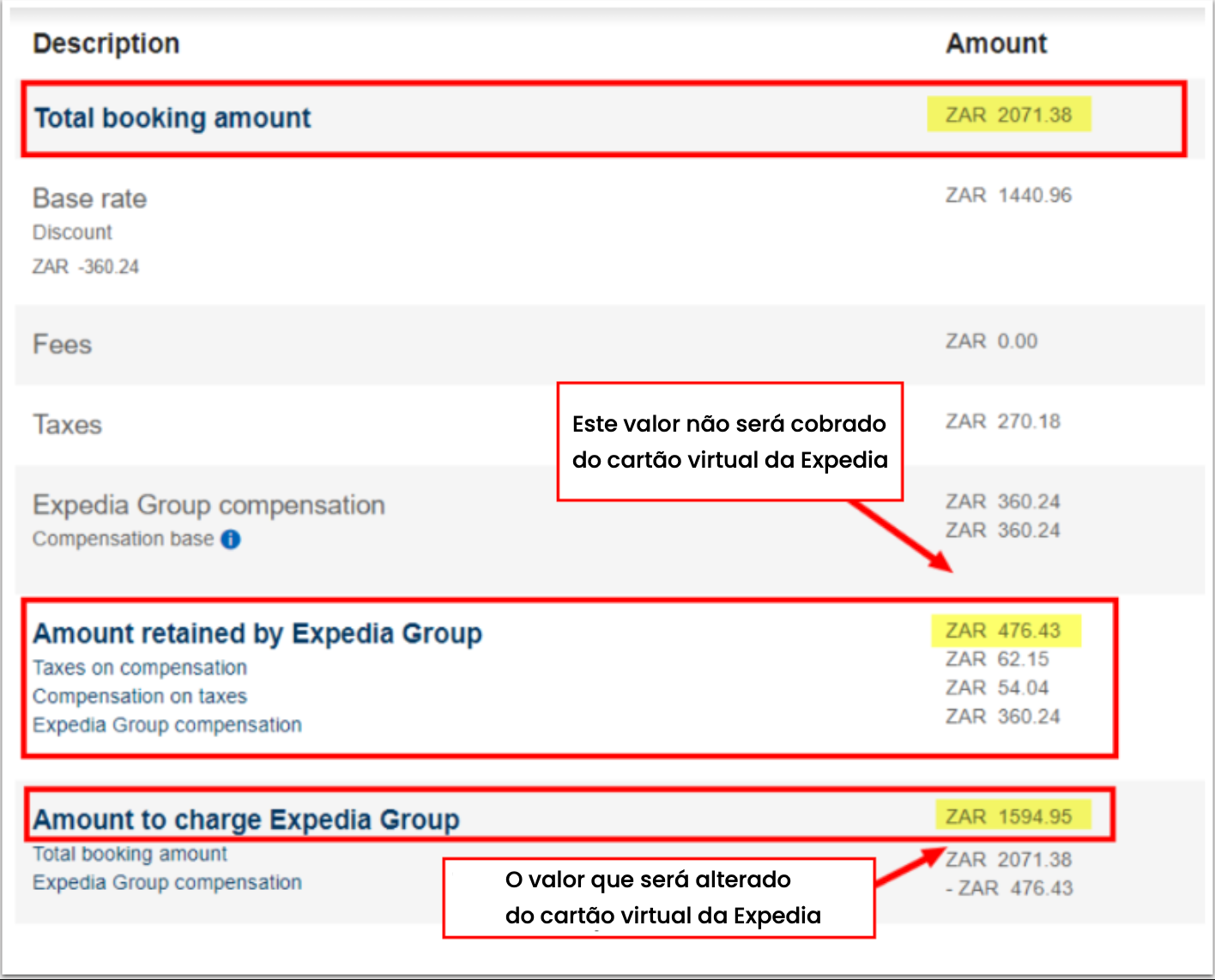Viewport: 1215px width, 980px height.
Task: Click Expedia Group compensation under Amount retained
Action: 167,725
